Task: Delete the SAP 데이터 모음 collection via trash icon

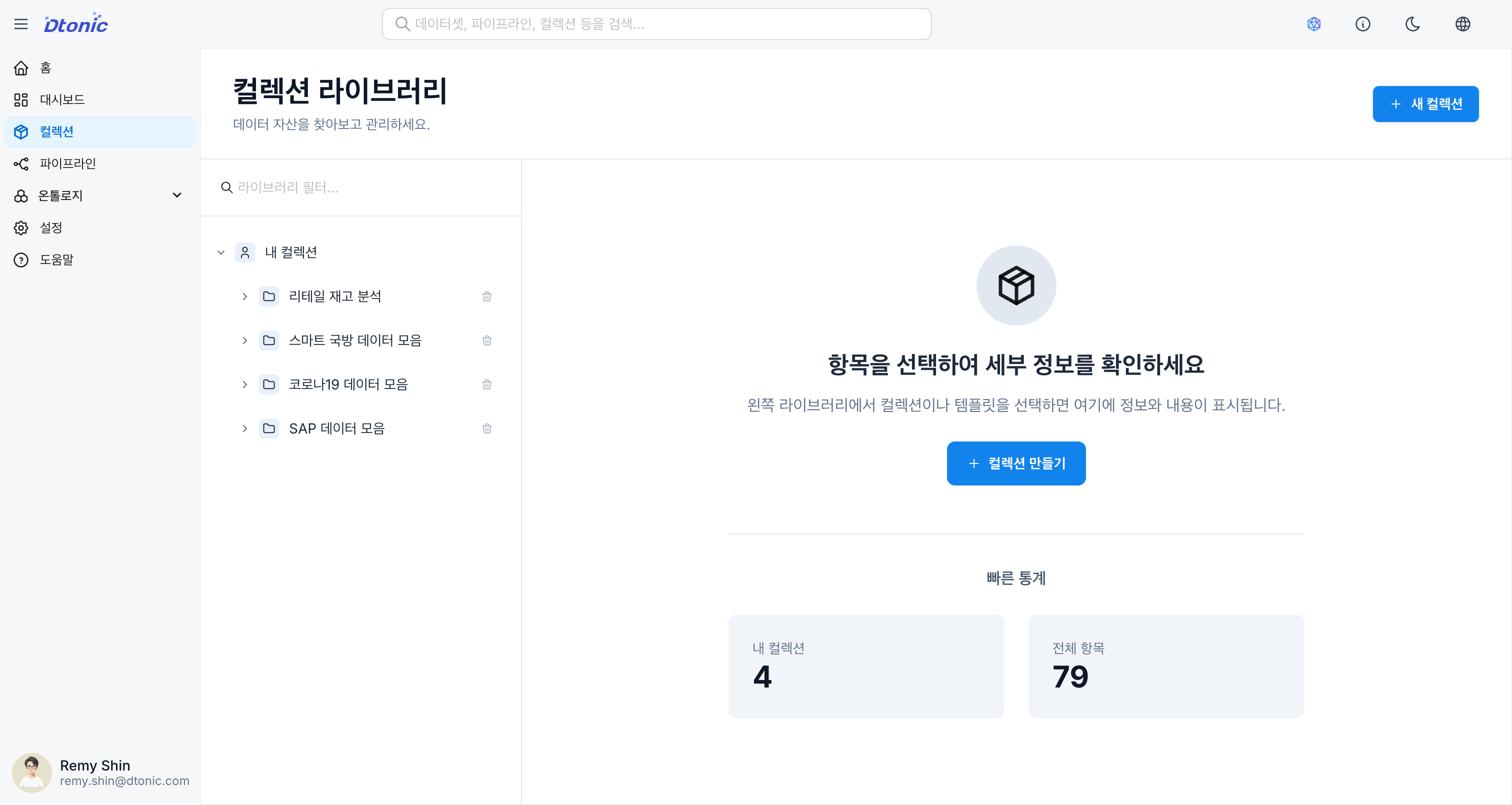Action: click(486, 428)
